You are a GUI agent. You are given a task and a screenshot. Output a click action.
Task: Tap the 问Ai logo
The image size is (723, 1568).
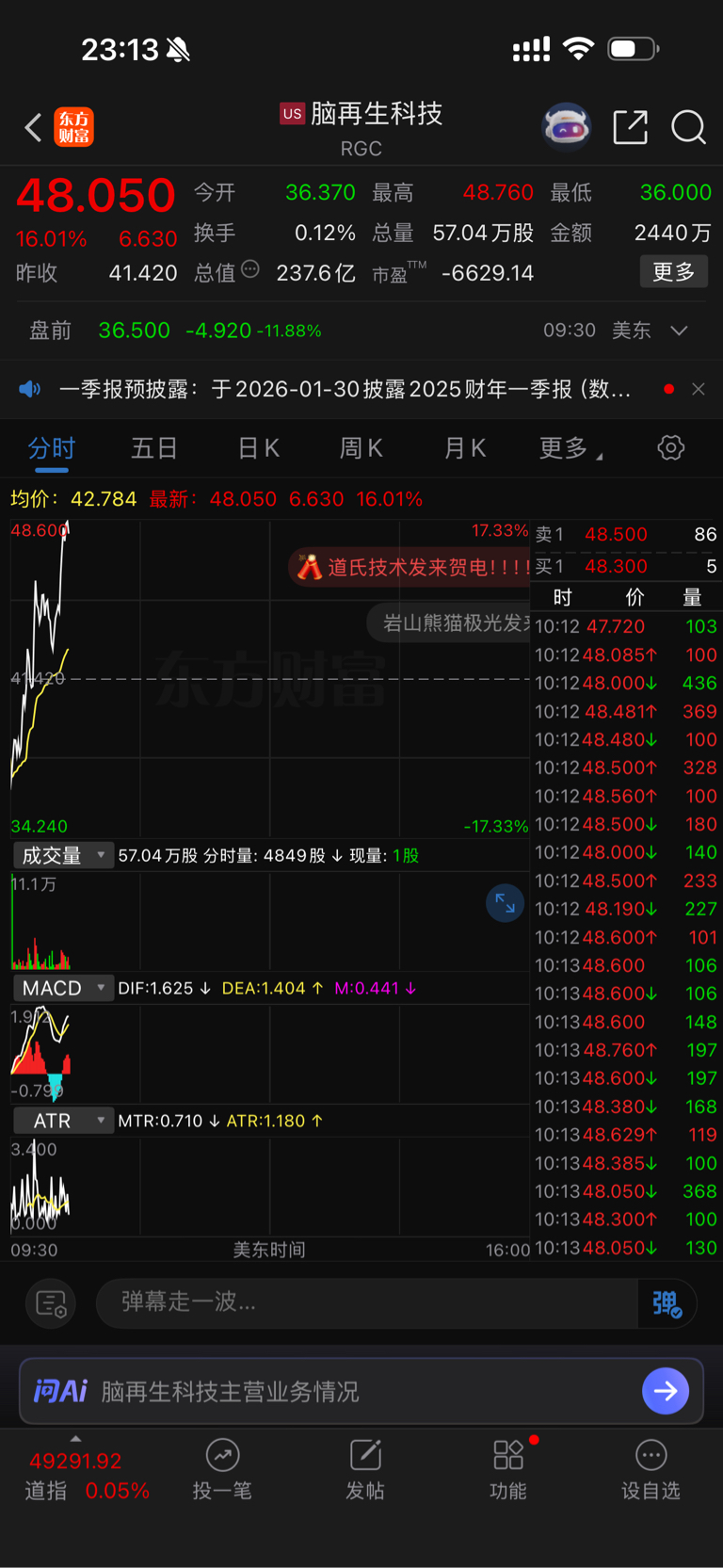[60, 1391]
